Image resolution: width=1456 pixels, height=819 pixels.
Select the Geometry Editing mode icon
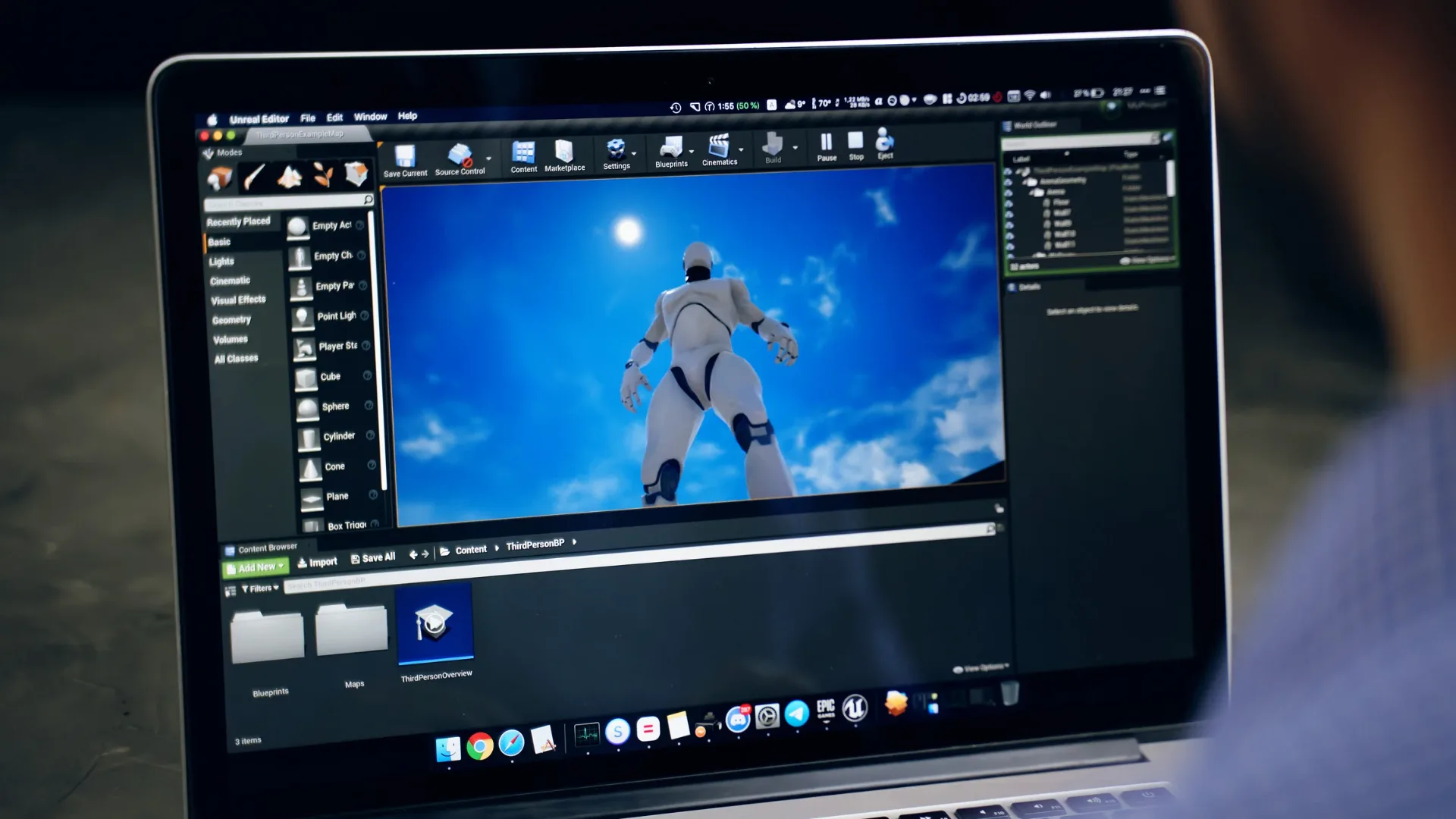point(356,174)
